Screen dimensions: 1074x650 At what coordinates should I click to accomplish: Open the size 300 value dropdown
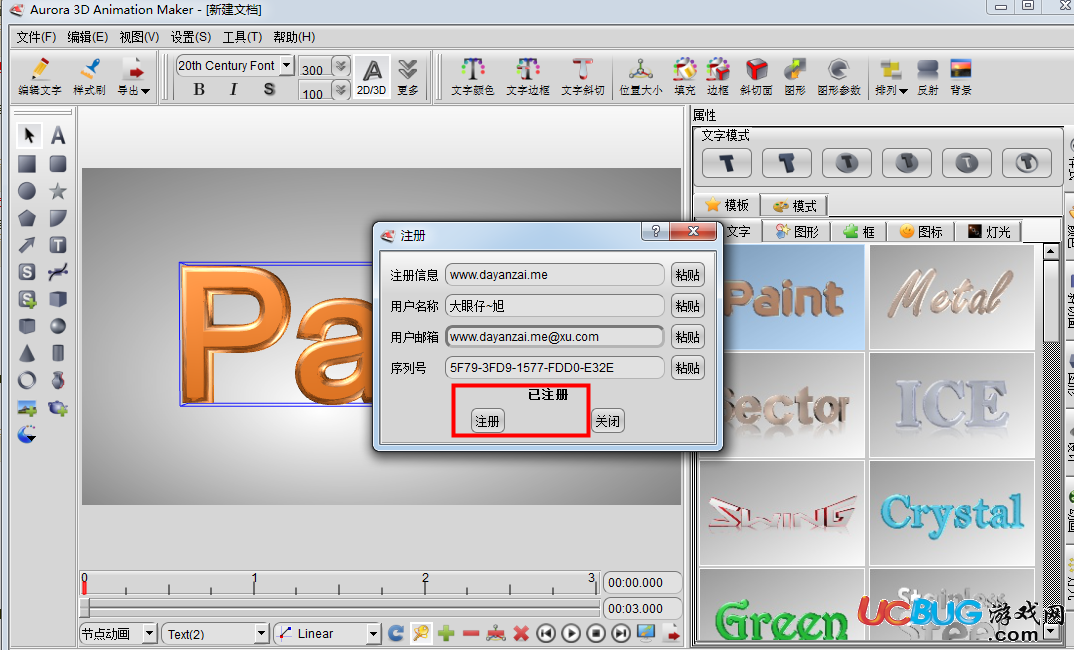coord(340,66)
